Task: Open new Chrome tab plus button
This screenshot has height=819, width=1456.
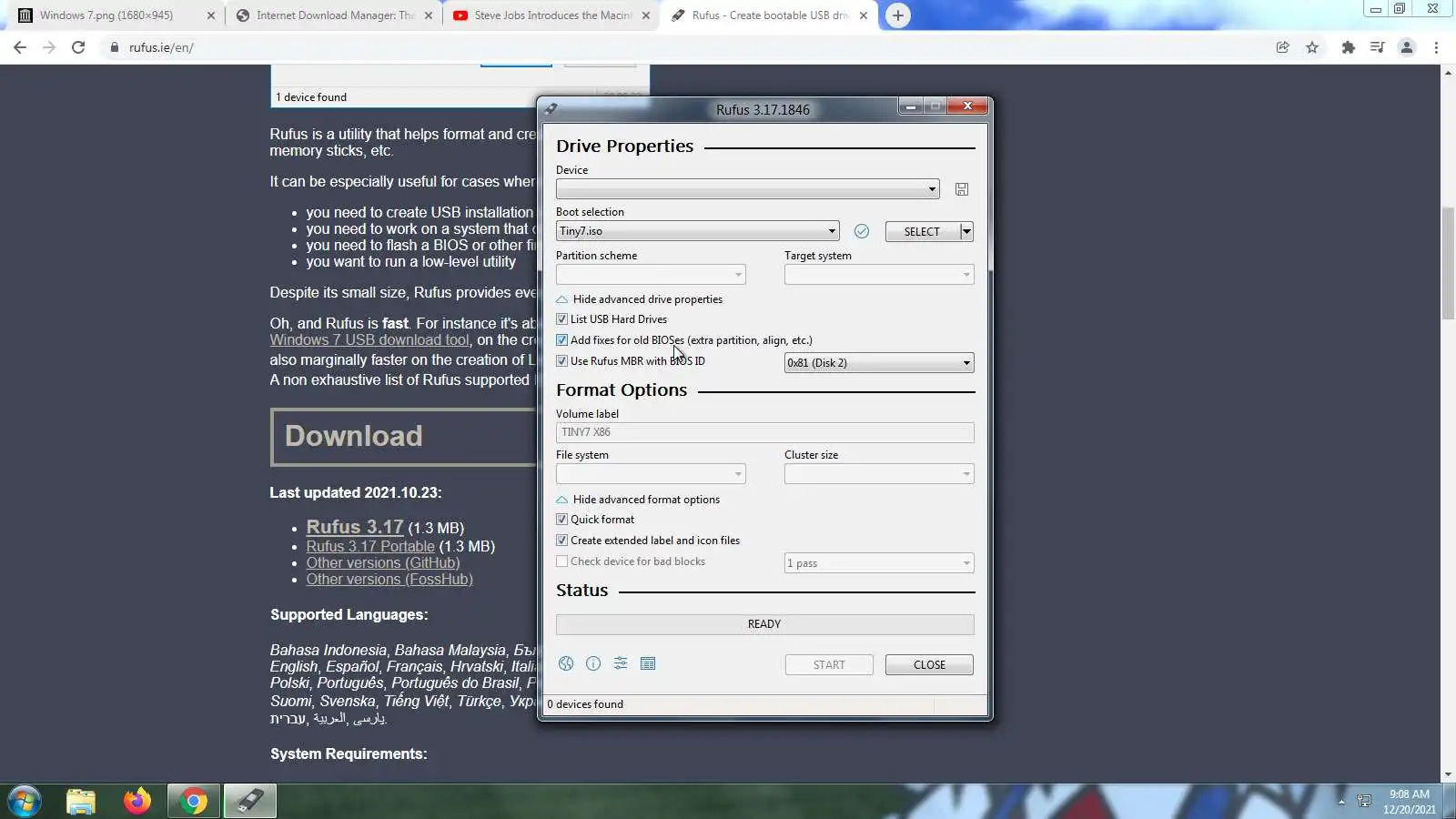Action: point(898,15)
